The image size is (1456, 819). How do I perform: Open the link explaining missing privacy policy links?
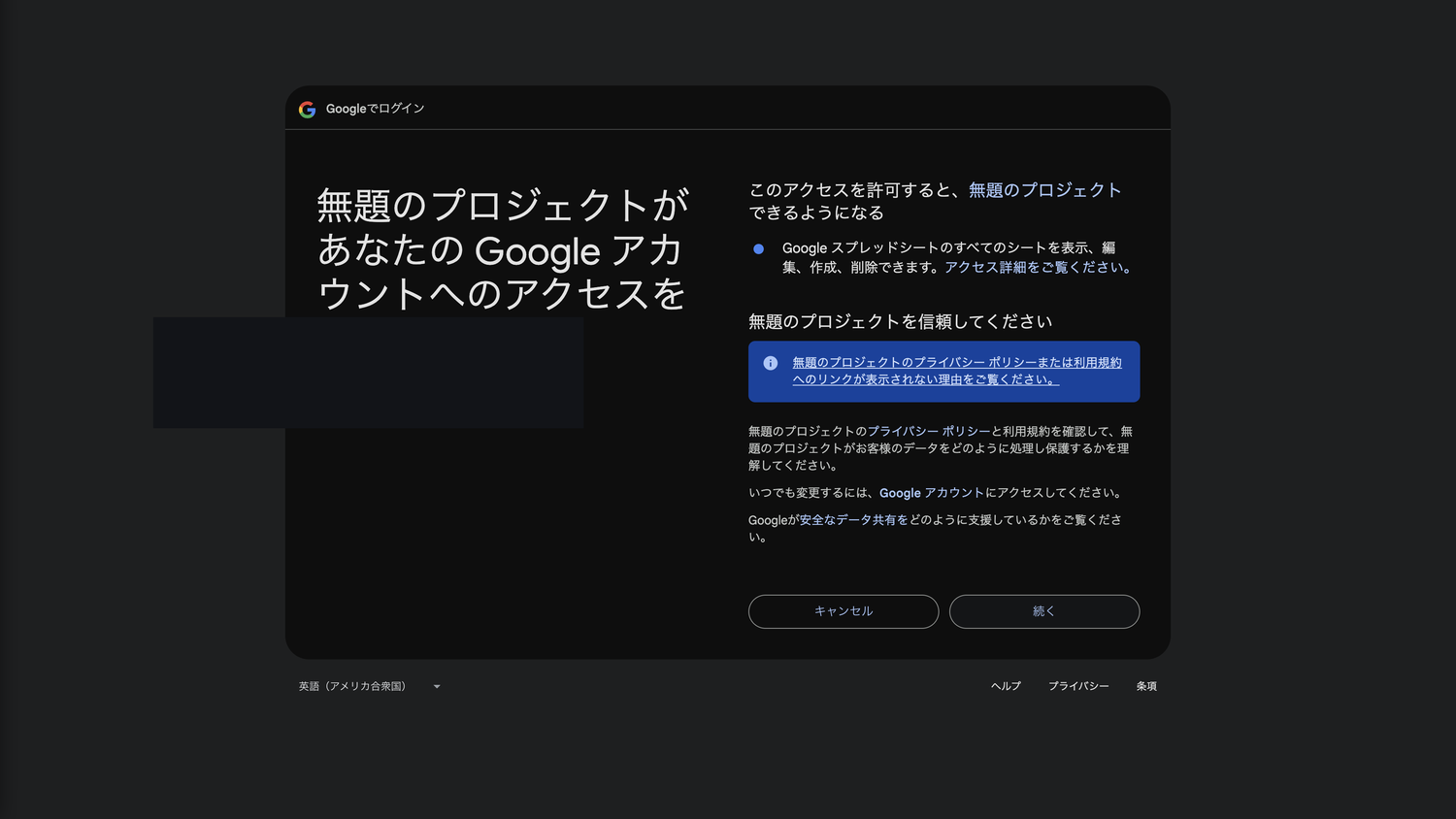coord(956,371)
